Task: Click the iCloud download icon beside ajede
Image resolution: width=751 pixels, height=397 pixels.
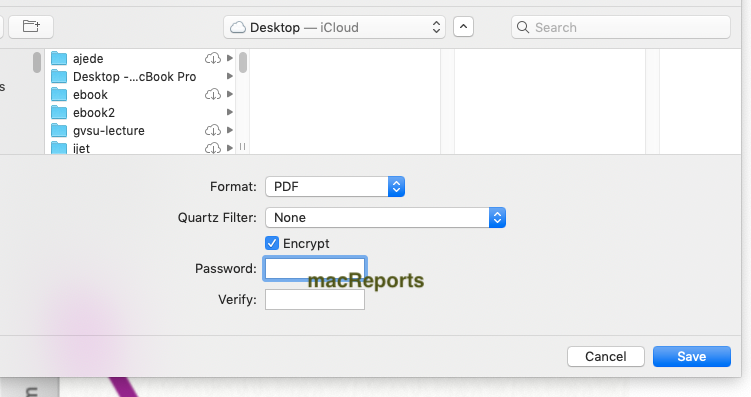Action: pos(213,58)
